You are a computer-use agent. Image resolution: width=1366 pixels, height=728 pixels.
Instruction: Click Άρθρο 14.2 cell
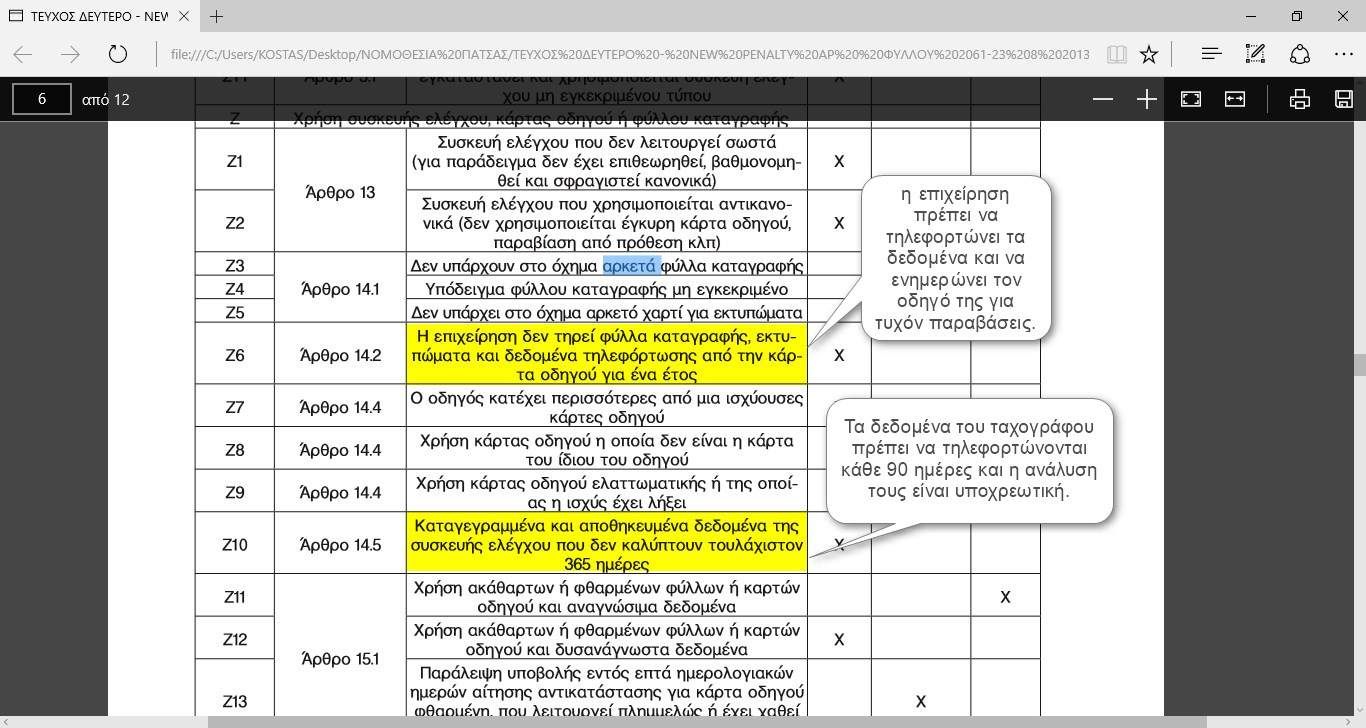tap(340, 354)
